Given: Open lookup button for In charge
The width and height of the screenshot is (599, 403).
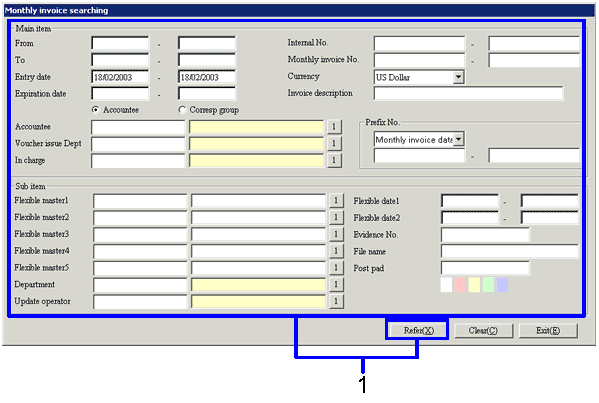Looking at the screenshot, I should 334,160.
